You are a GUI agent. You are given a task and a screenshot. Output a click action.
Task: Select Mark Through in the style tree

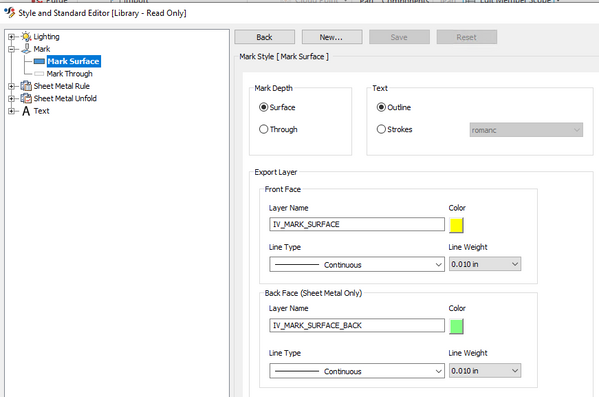point(70,74)
